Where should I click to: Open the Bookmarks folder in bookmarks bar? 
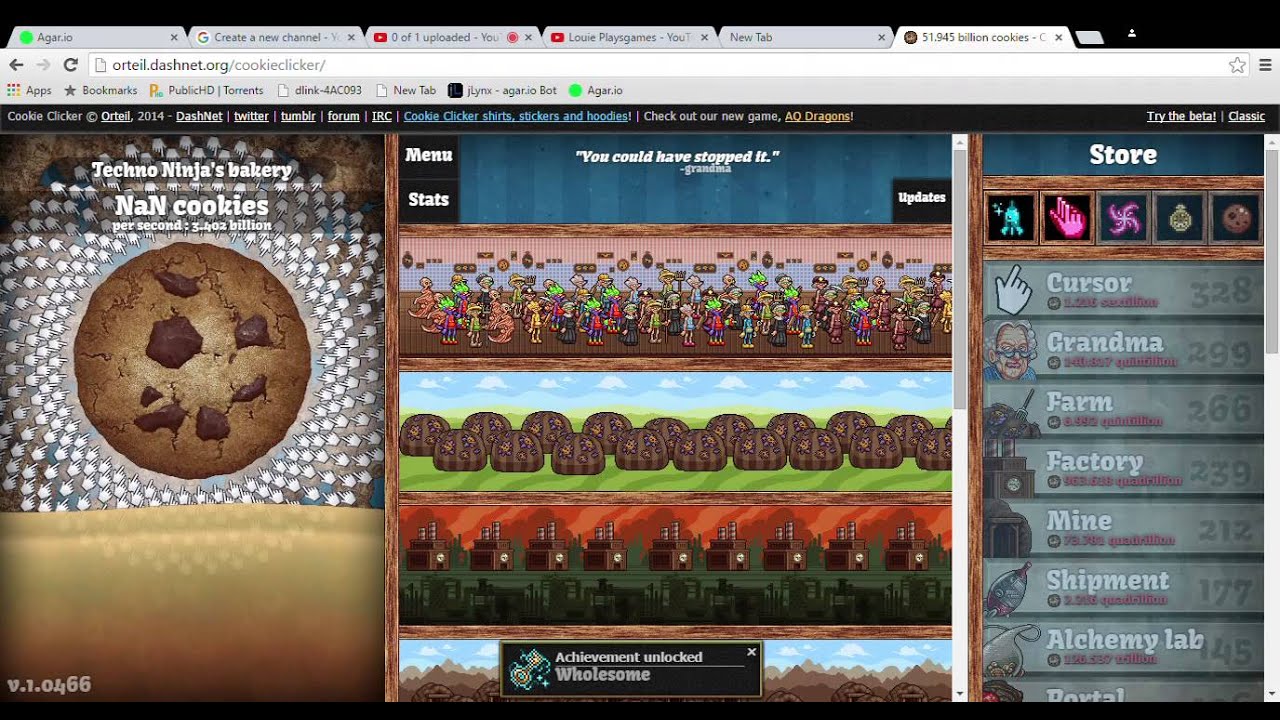101,90
